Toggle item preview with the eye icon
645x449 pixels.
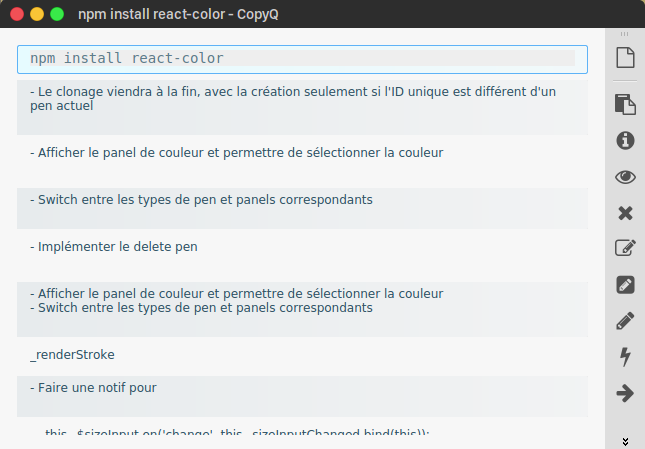click(x=626, y=177)
